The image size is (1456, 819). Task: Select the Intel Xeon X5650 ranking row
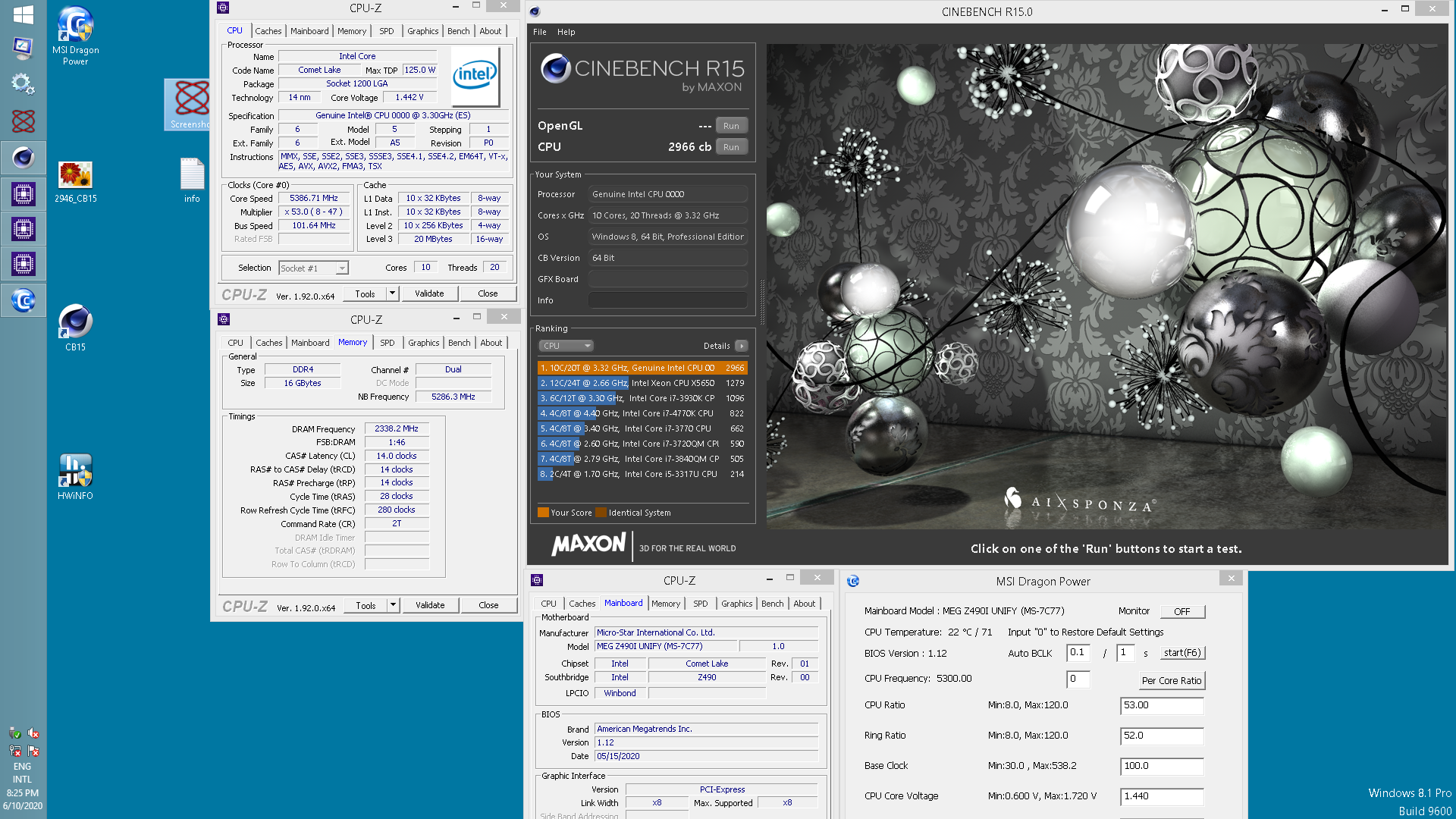(x=642, y=383)
